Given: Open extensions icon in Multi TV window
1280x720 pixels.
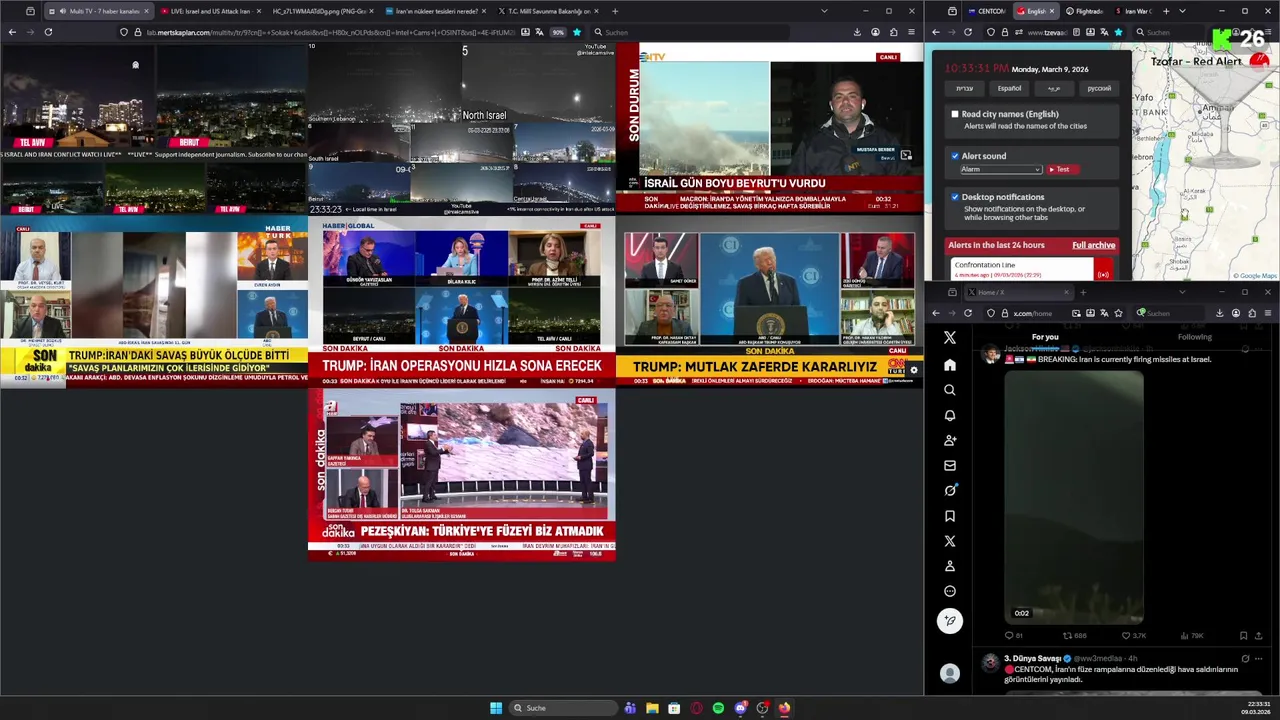Looking at the screenshot, I should 893,32.
